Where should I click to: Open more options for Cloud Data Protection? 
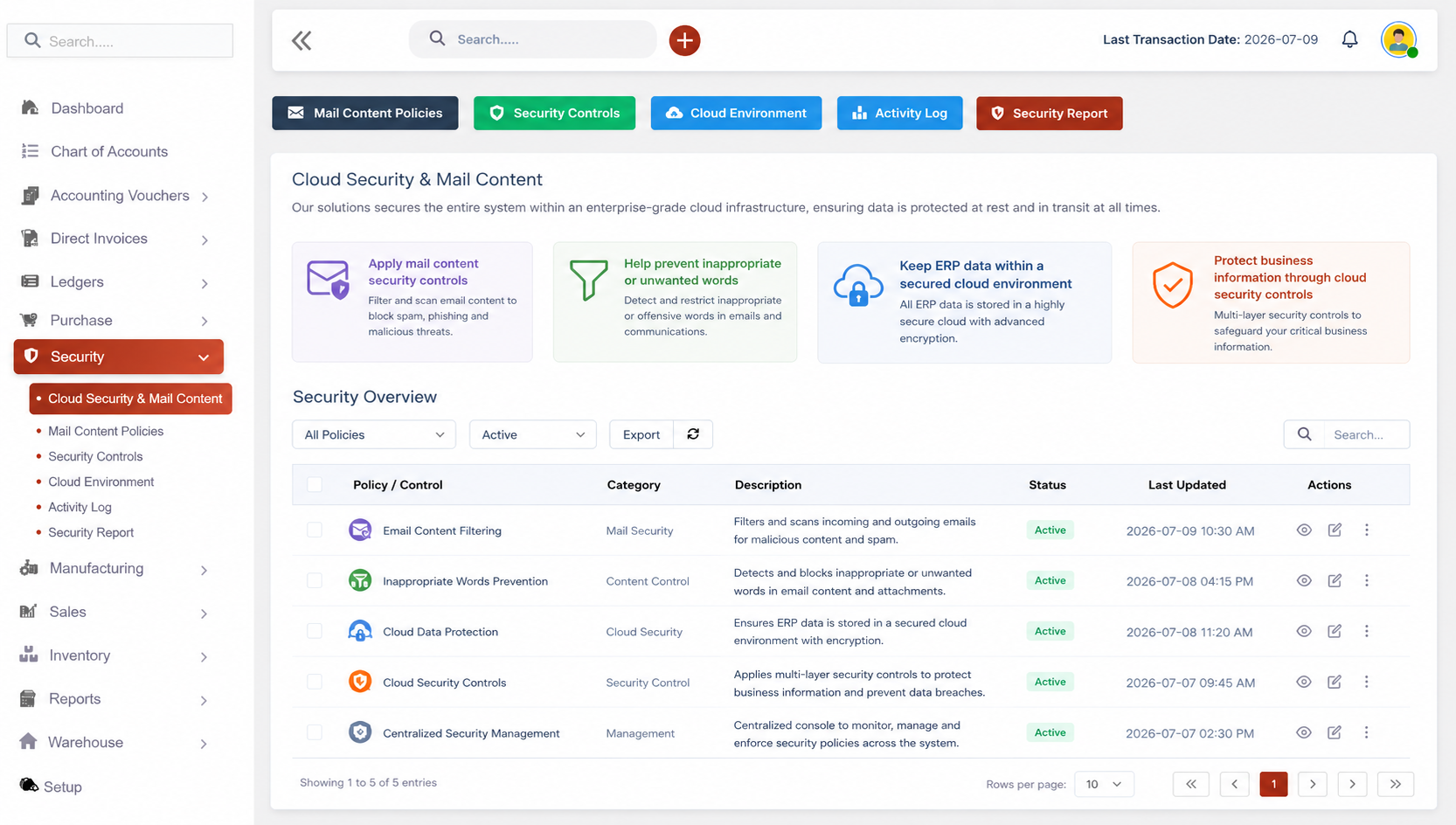click(1367, 631)
